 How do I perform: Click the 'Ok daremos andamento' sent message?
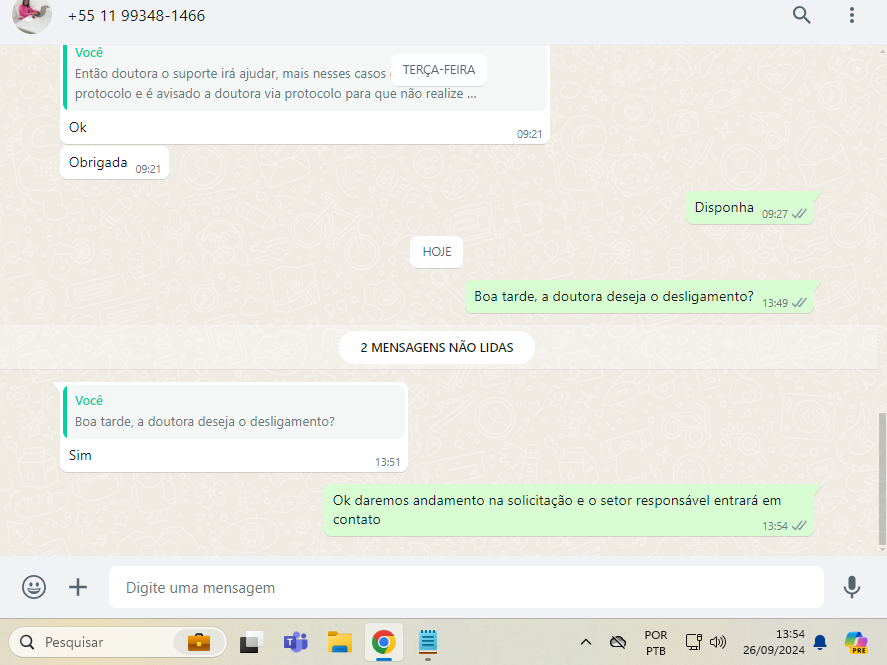click(569, 510)
